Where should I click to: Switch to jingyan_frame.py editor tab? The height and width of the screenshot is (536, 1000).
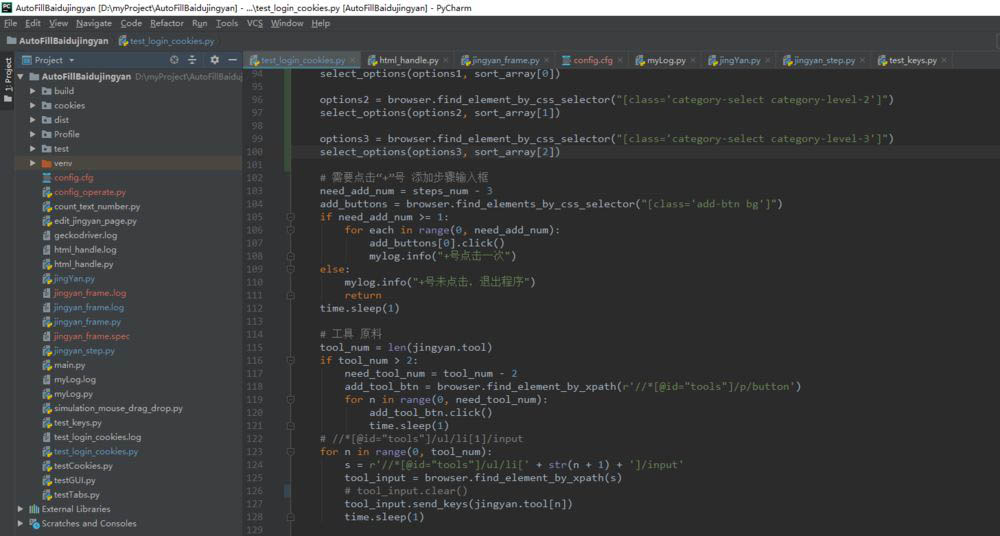coord(506,61)
